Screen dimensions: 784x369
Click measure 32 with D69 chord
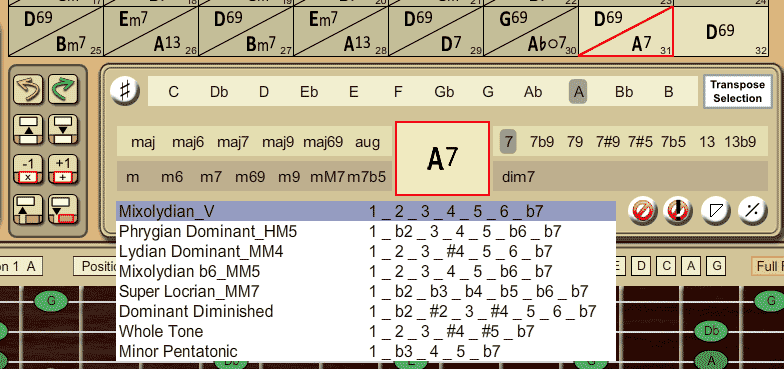click(x=720, y=32)
